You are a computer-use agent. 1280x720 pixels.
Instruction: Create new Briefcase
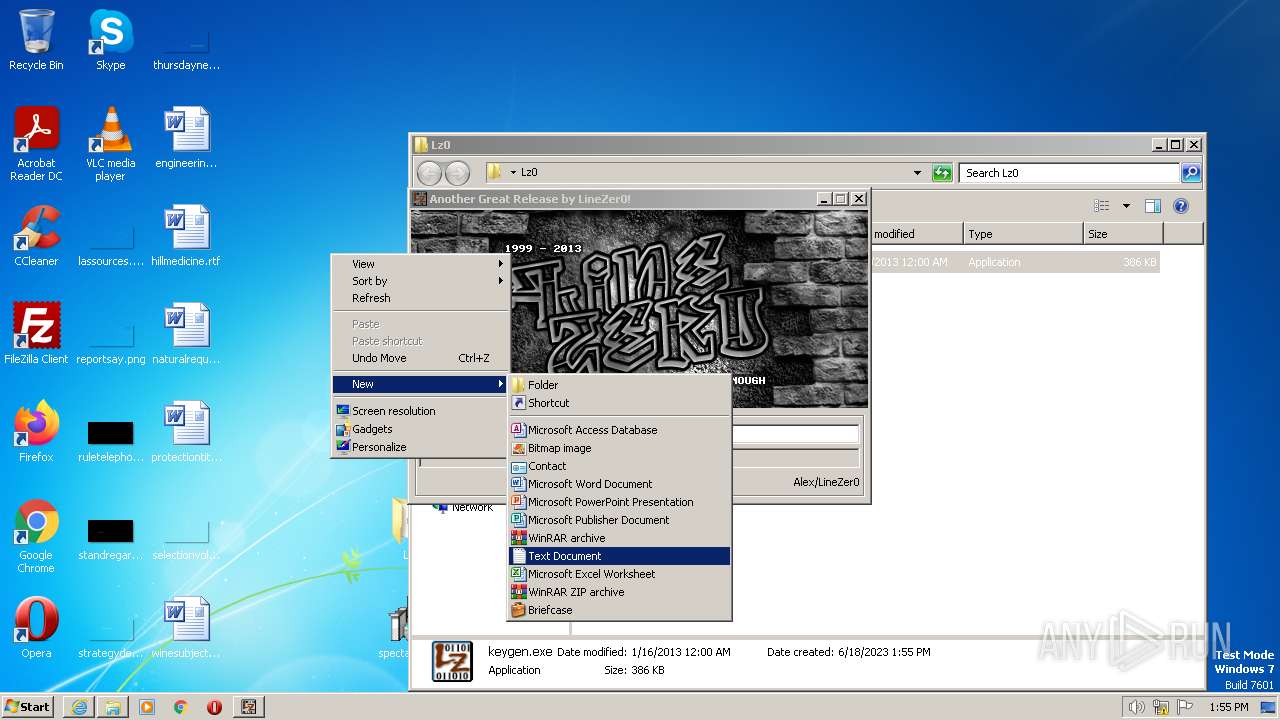pos(620,610)
